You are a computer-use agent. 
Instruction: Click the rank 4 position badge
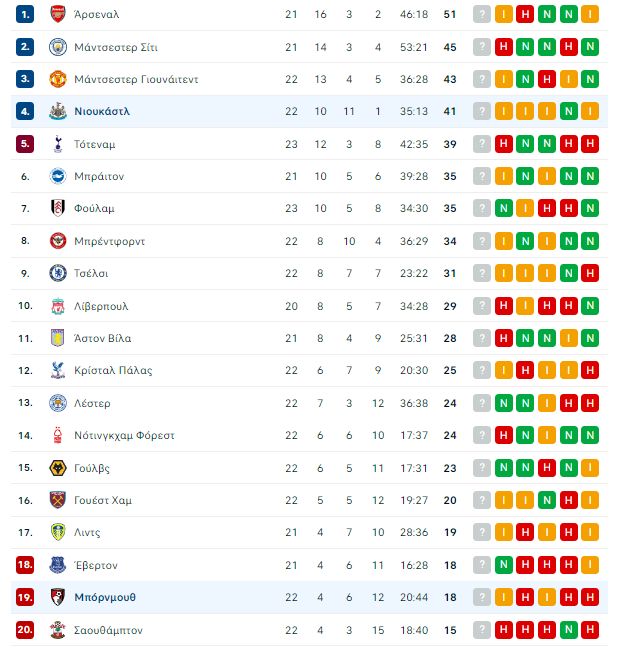pos(25,111)
